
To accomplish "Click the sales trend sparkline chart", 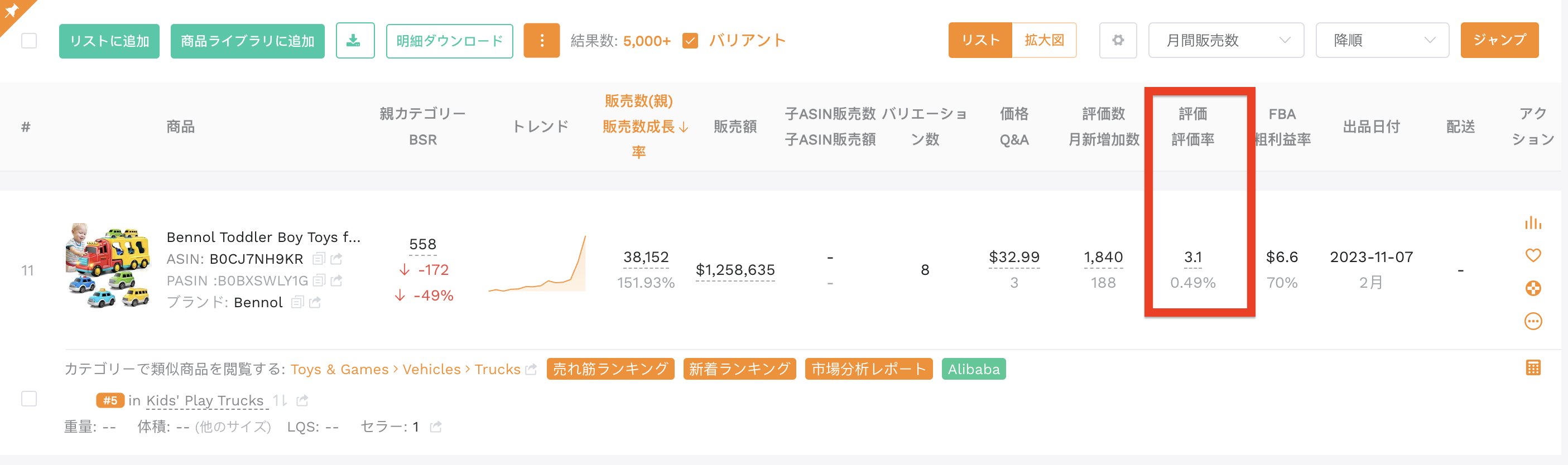I will pyautogui.click(x=537, y=264).
